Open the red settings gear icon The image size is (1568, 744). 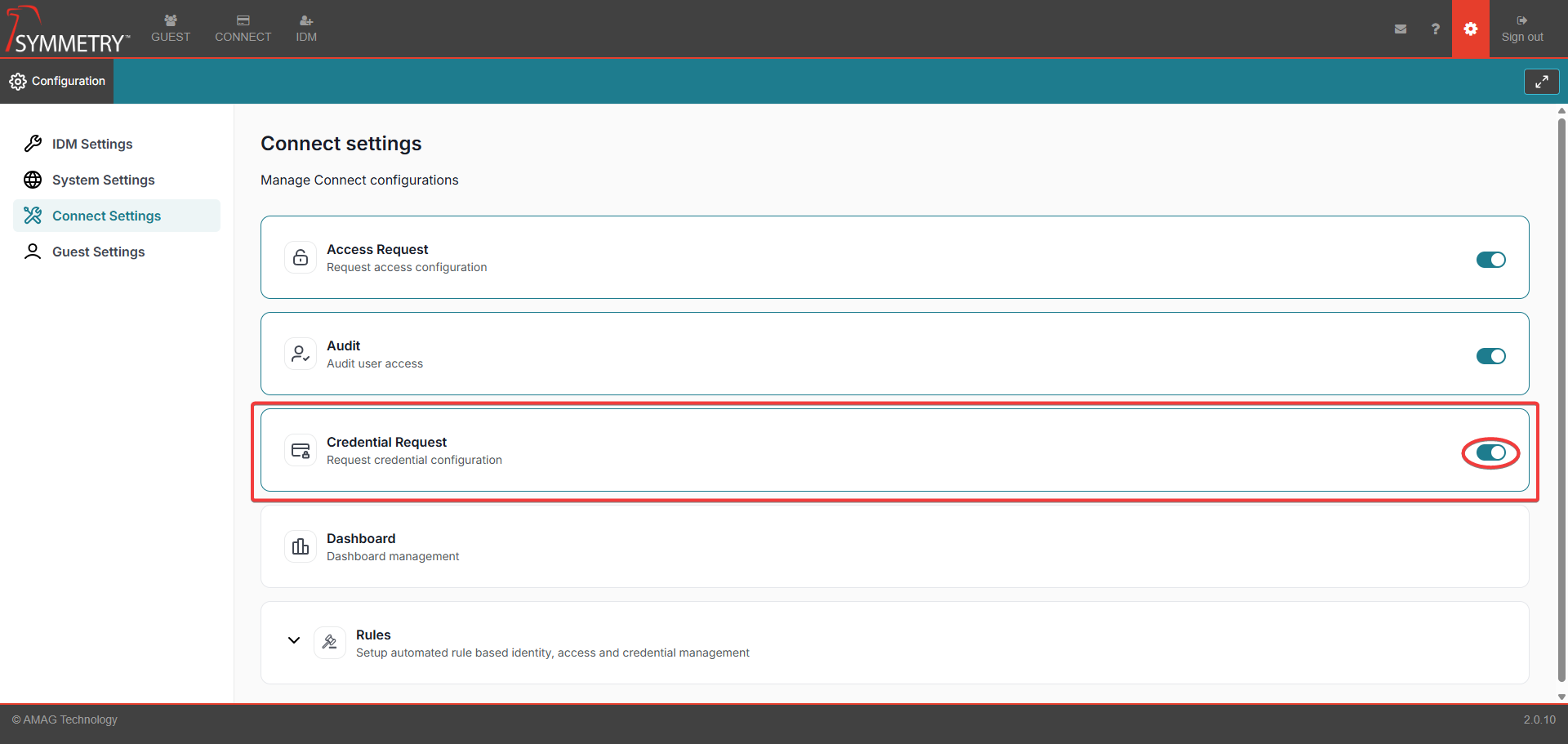coord(1470,29)
